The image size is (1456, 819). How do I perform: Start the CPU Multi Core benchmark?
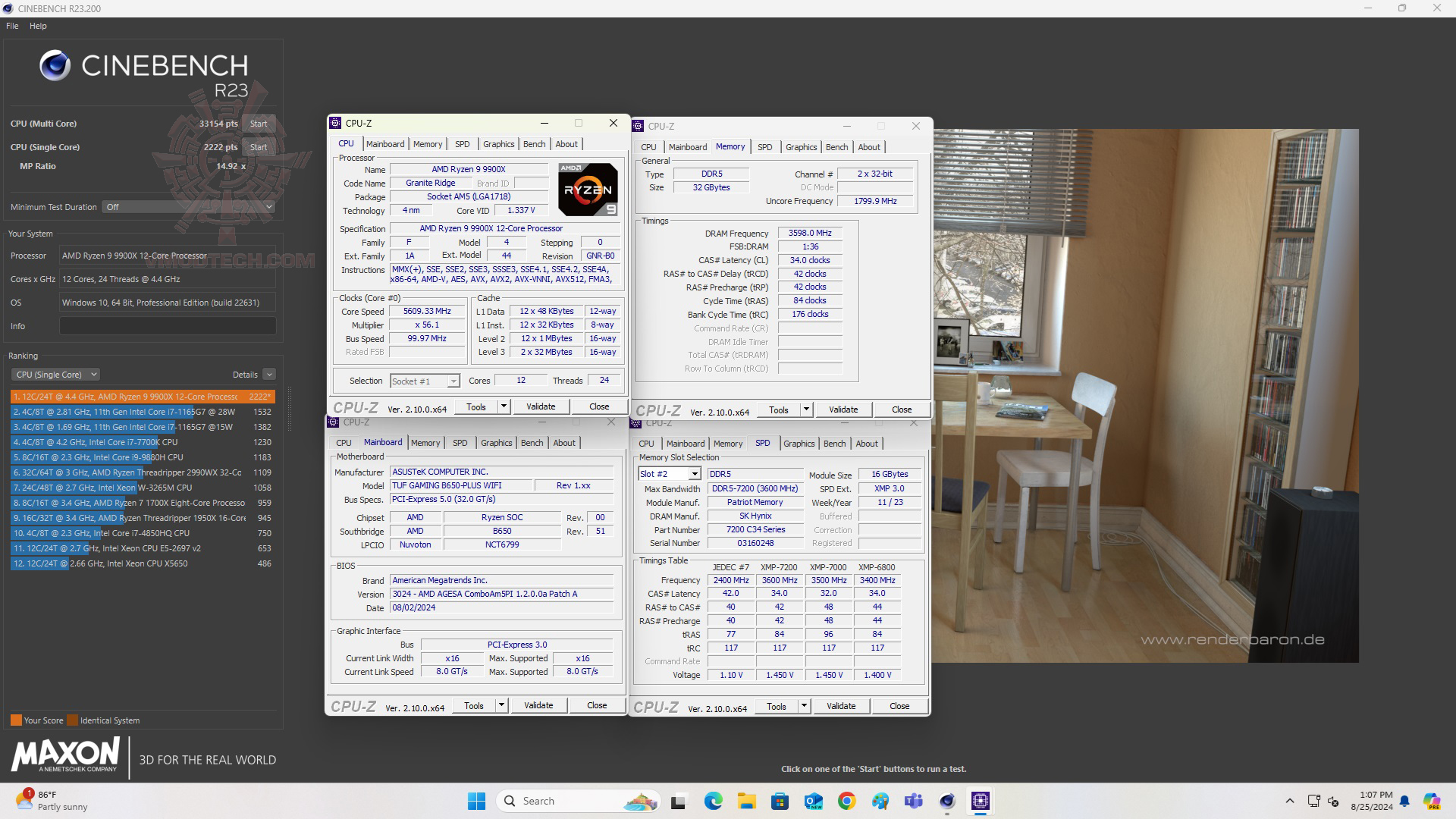[259, 123]
